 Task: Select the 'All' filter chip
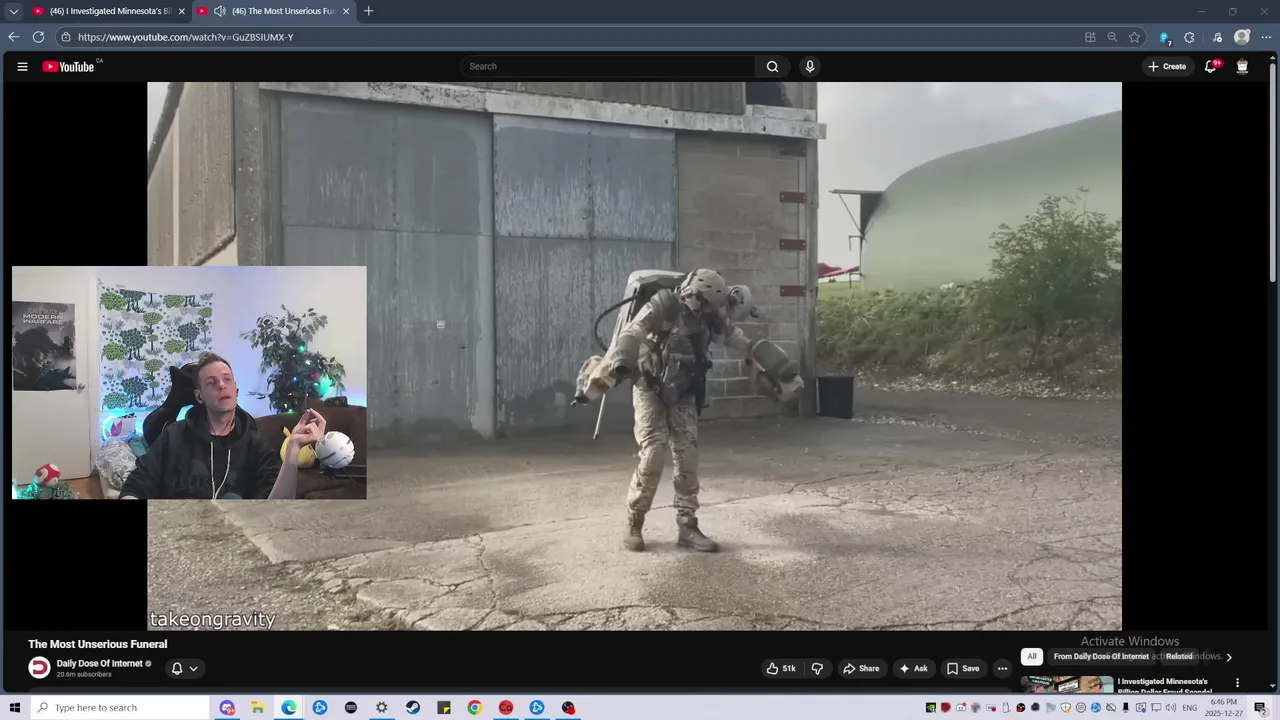click(1032, 656)
